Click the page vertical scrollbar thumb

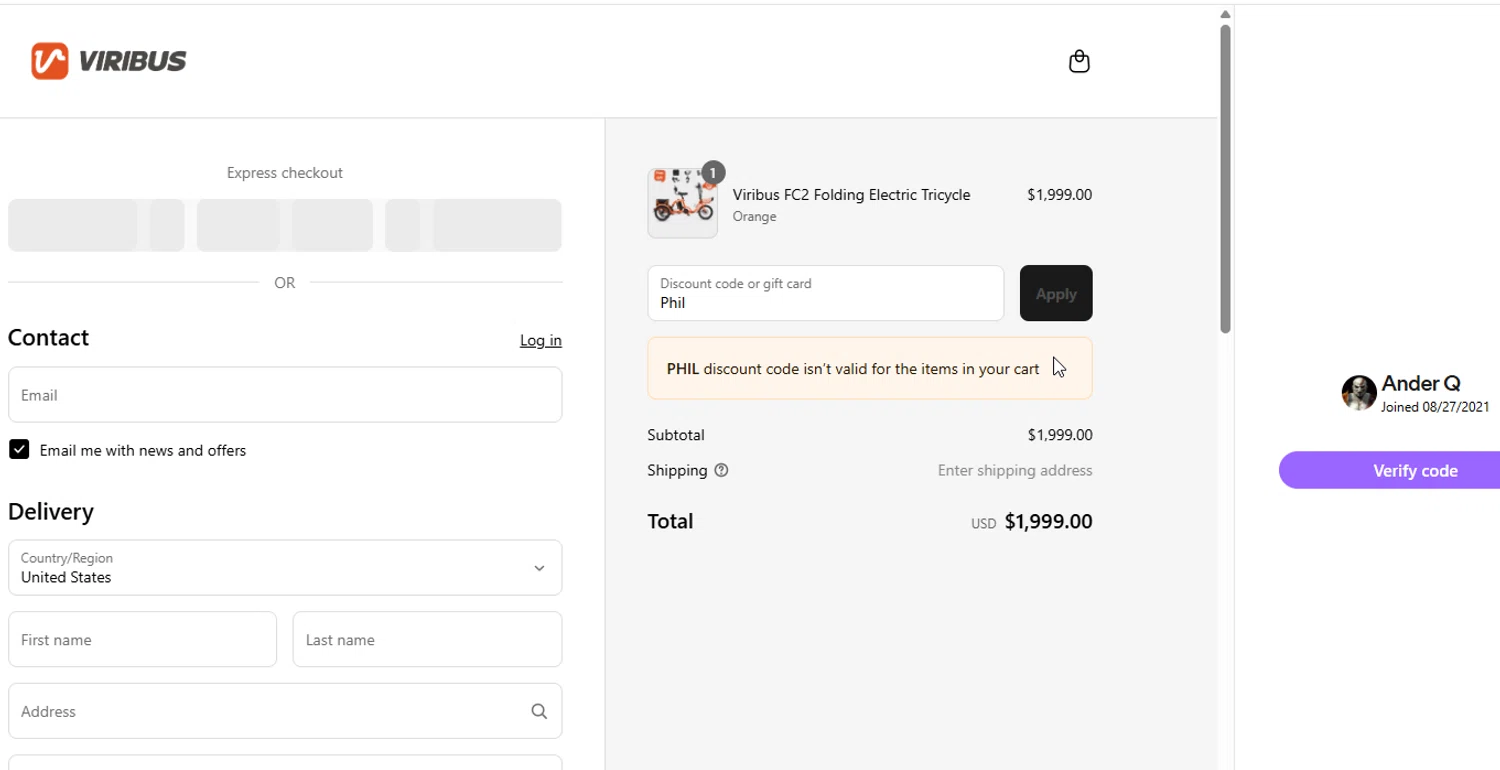1225,178
